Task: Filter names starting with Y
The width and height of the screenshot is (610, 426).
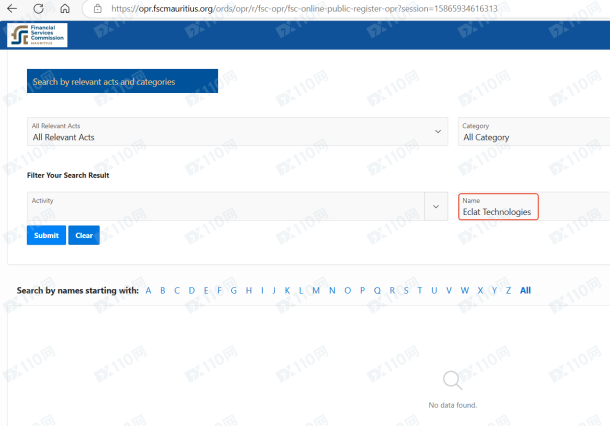Action: [494, 291]
